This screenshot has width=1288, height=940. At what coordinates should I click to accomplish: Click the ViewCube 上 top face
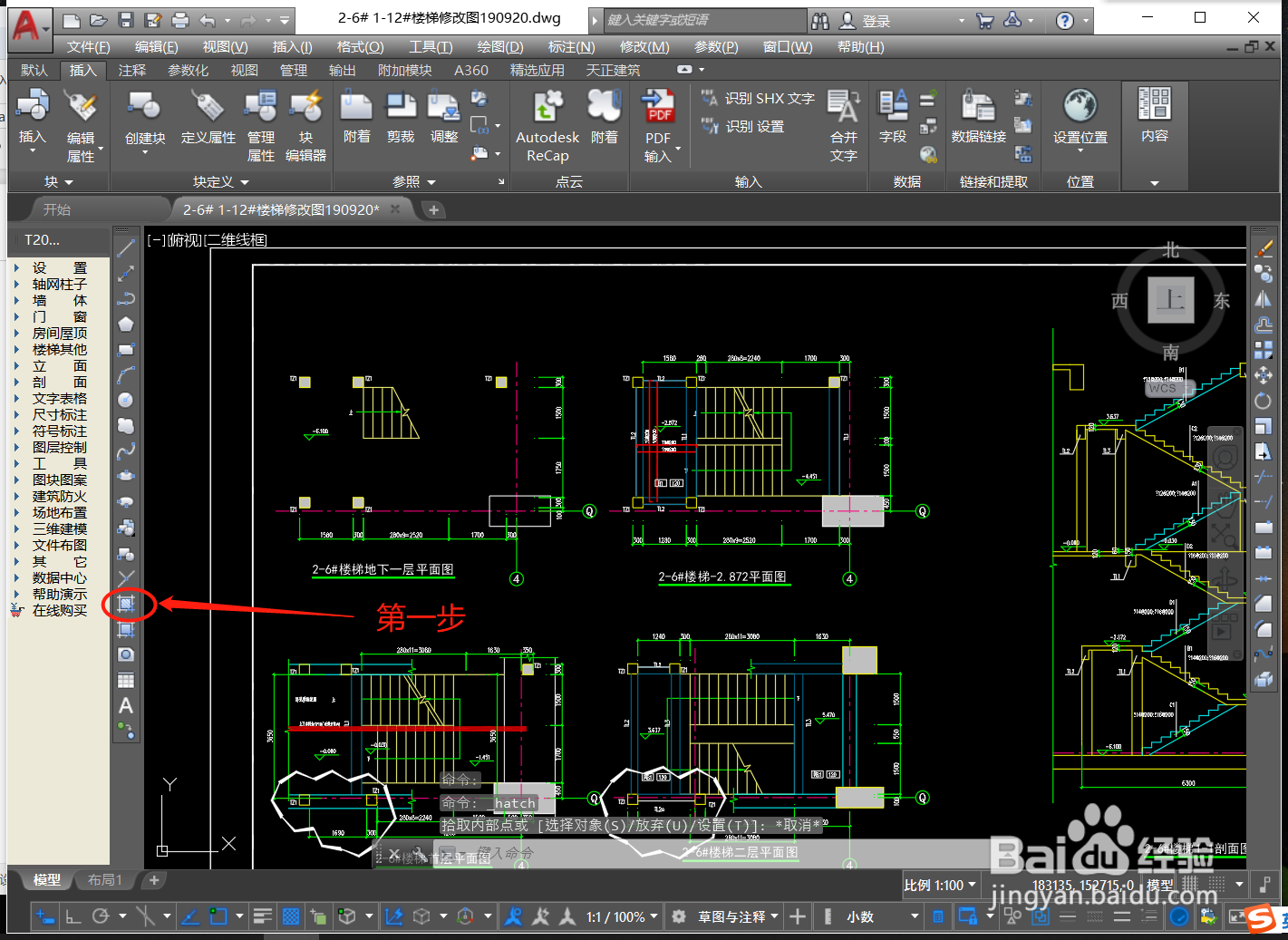pyautogui.click(x=1170, y=300)
